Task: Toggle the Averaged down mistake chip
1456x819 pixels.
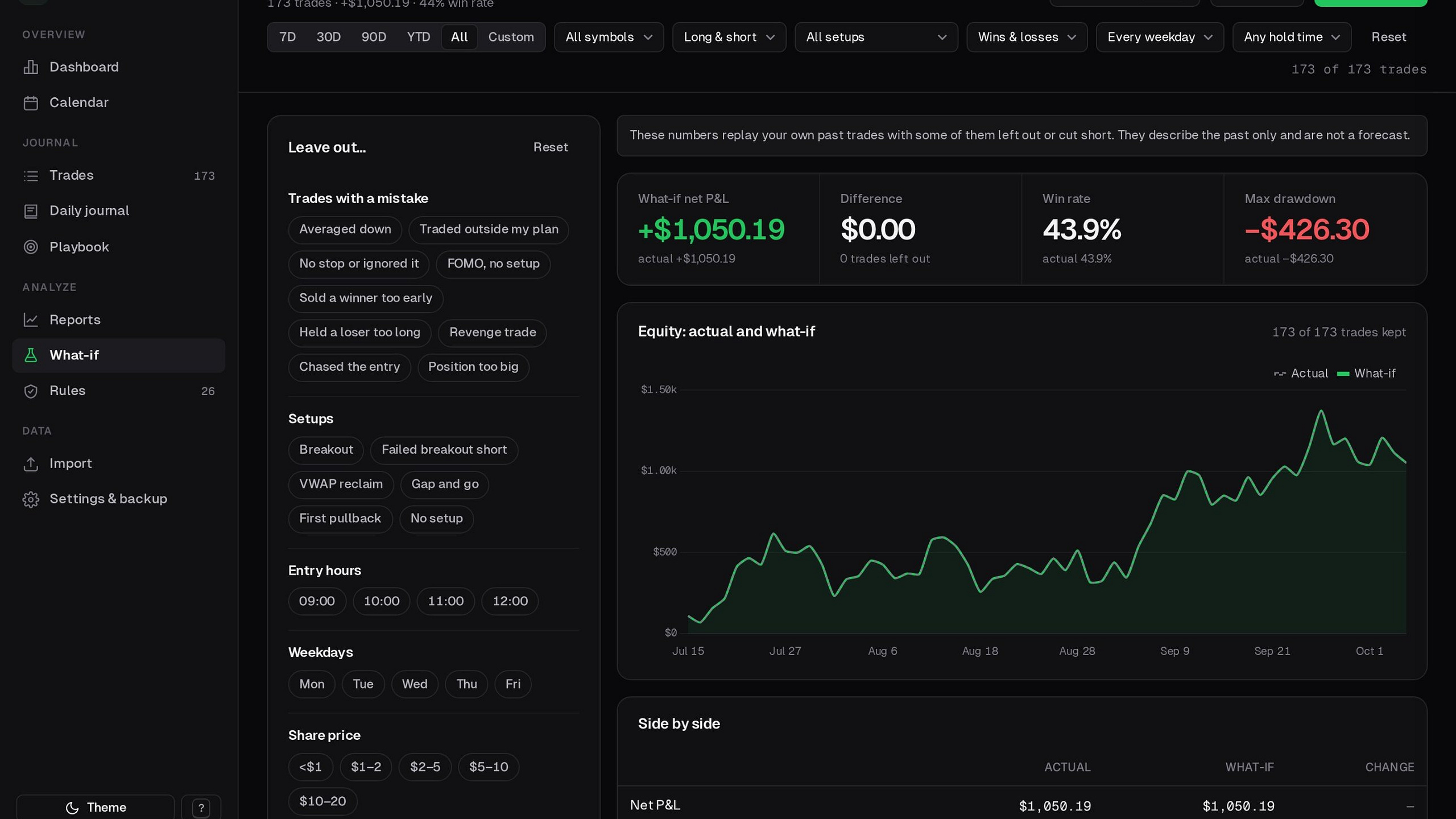Action: pyautogui.click(x=345, y=230)
